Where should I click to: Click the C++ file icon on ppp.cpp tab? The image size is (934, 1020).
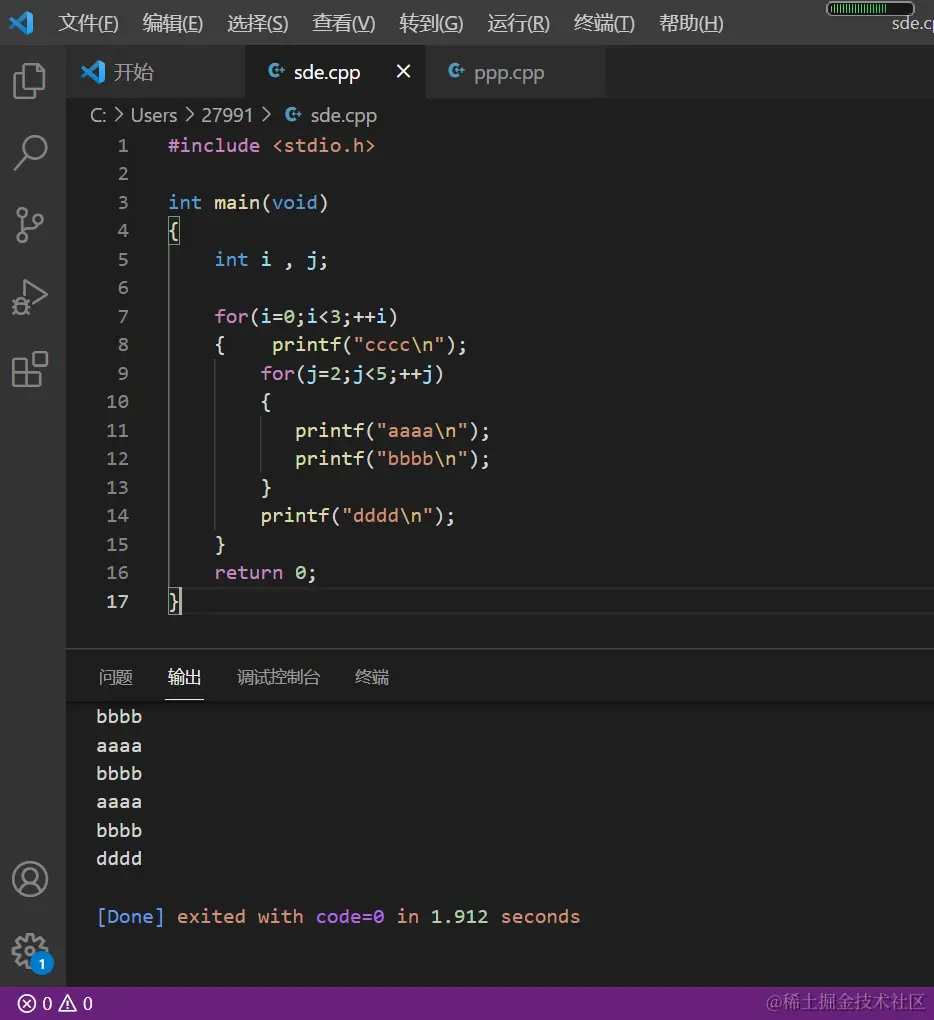pos(457,71)
